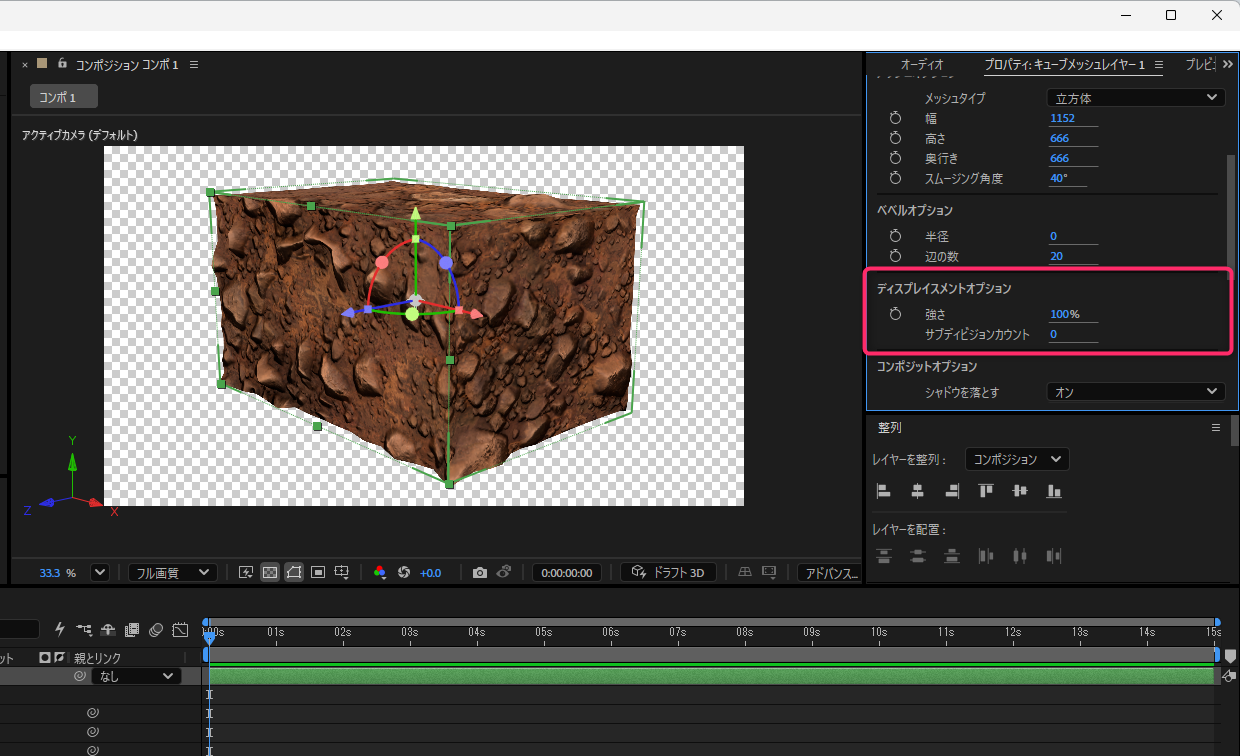Viewport: 1240px width, 756px height.
Task: Click the timeline ruler at 05s
Action: click(544, 632)
